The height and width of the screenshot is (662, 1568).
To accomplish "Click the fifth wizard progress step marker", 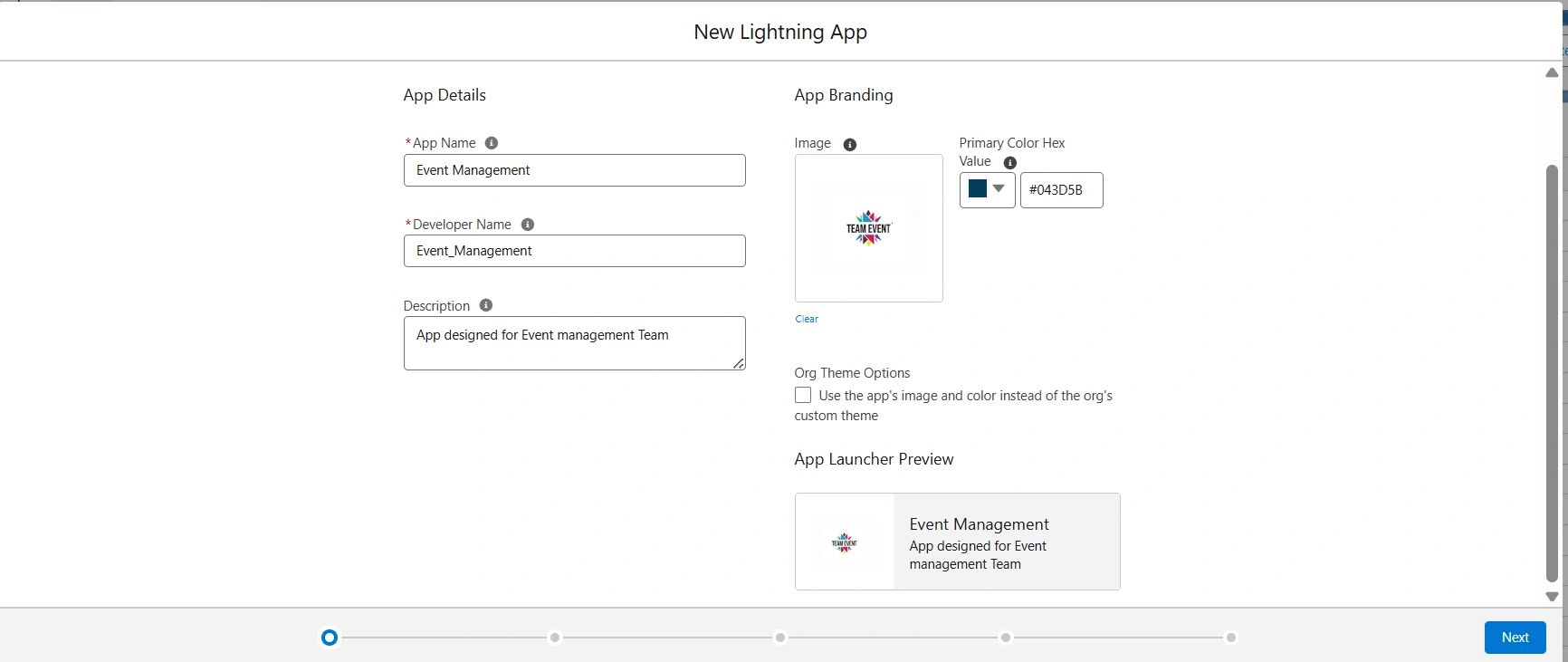I will click(x=1231, y=638).
